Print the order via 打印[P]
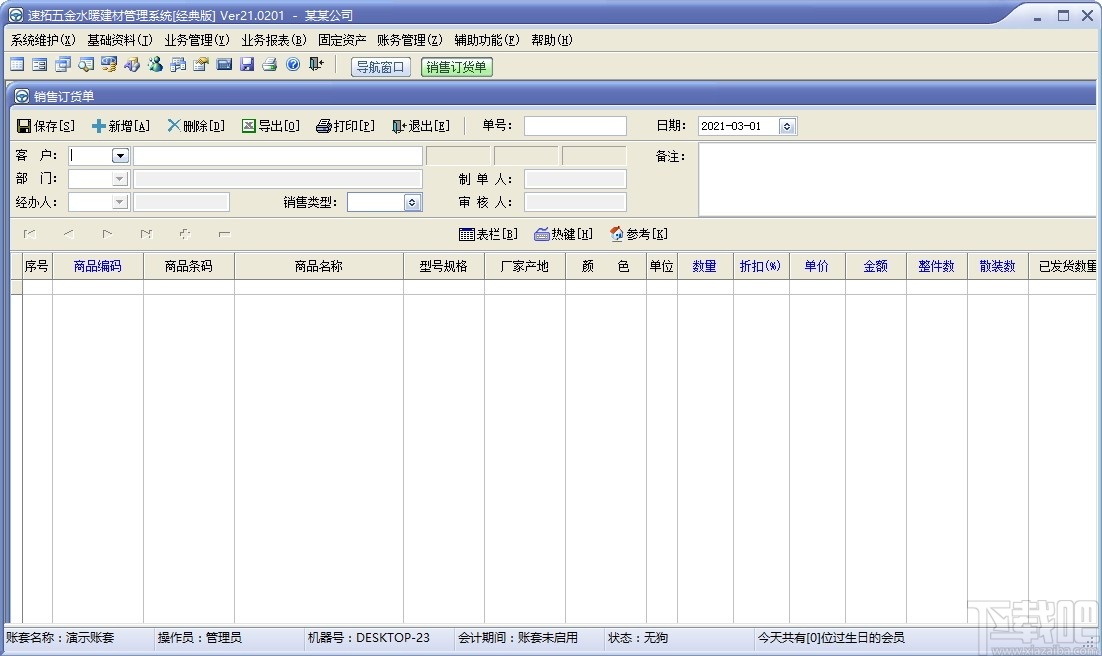This screenshot has height=656, width=1102. (x=345, y=126)
